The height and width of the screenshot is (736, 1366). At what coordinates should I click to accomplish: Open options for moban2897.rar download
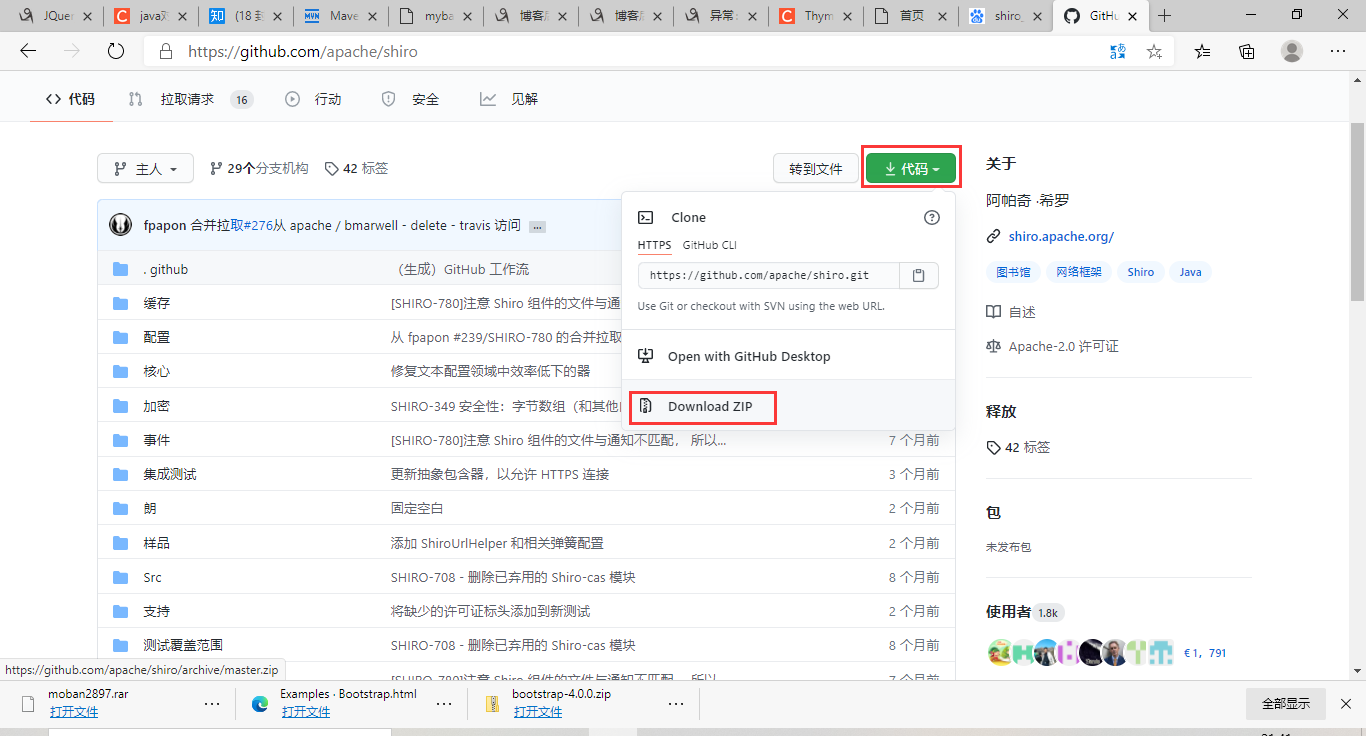click(212, 704)
